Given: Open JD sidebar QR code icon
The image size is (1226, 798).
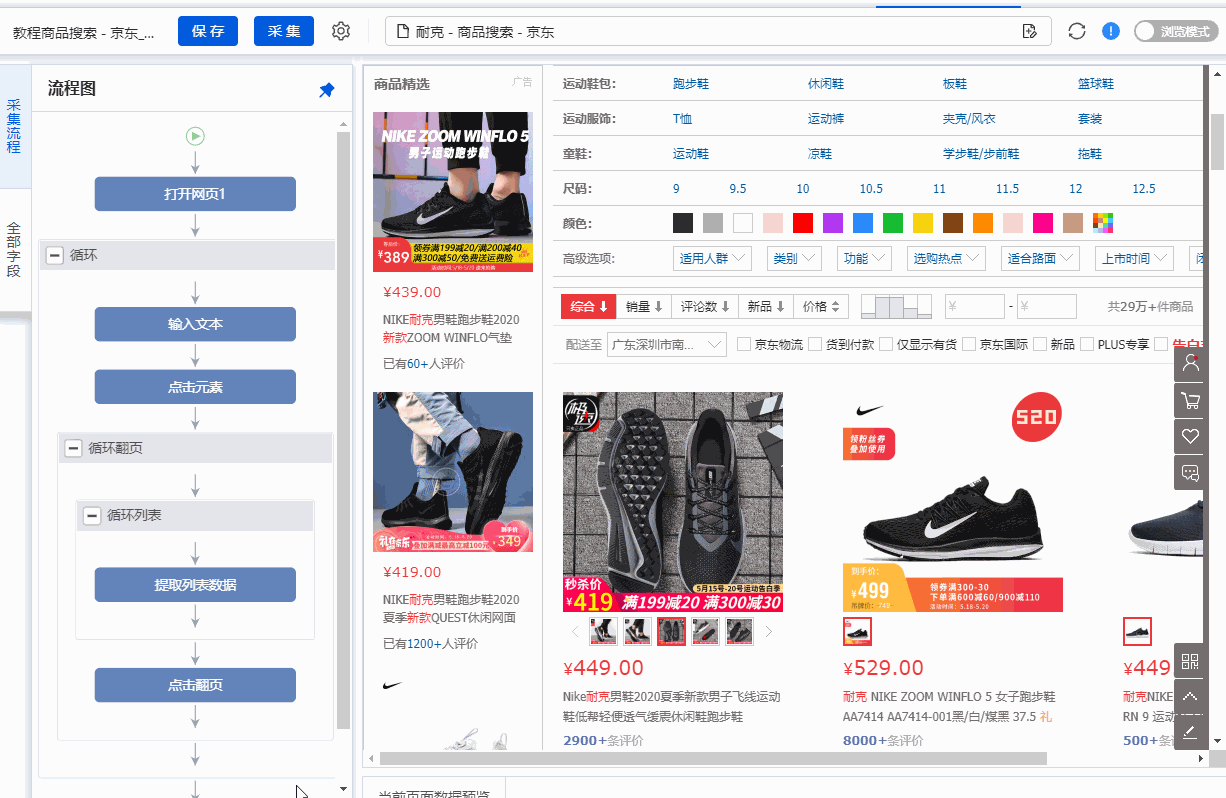Looking at the screenshot, I should click(1190, 661).
